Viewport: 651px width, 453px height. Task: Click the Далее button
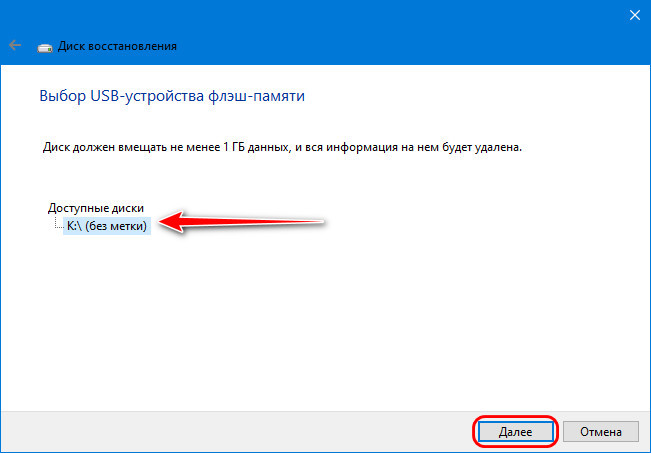(515, 432)
